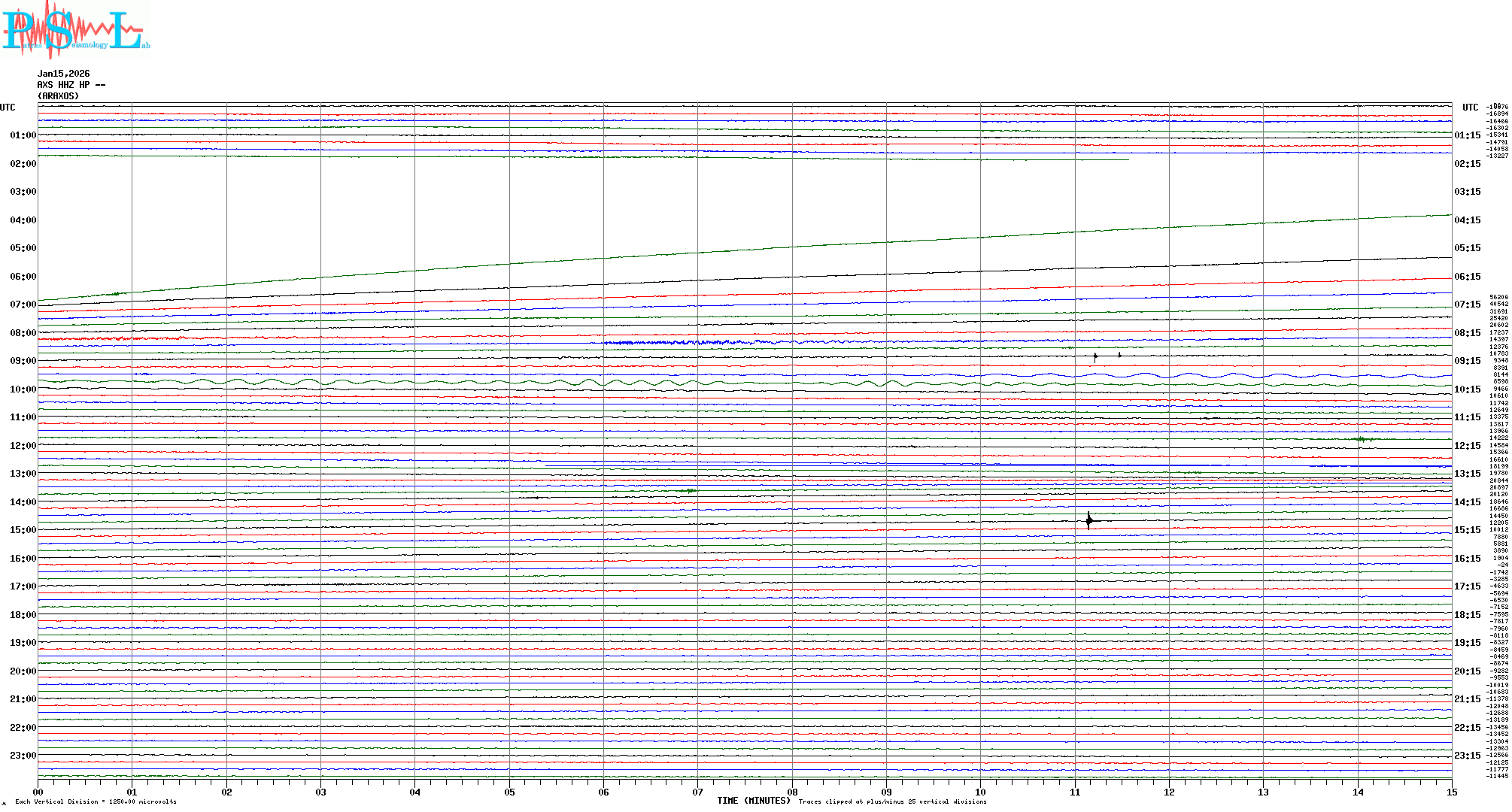
Task: Click the Each Vertical Division footer text
Action: coord(96,801)
